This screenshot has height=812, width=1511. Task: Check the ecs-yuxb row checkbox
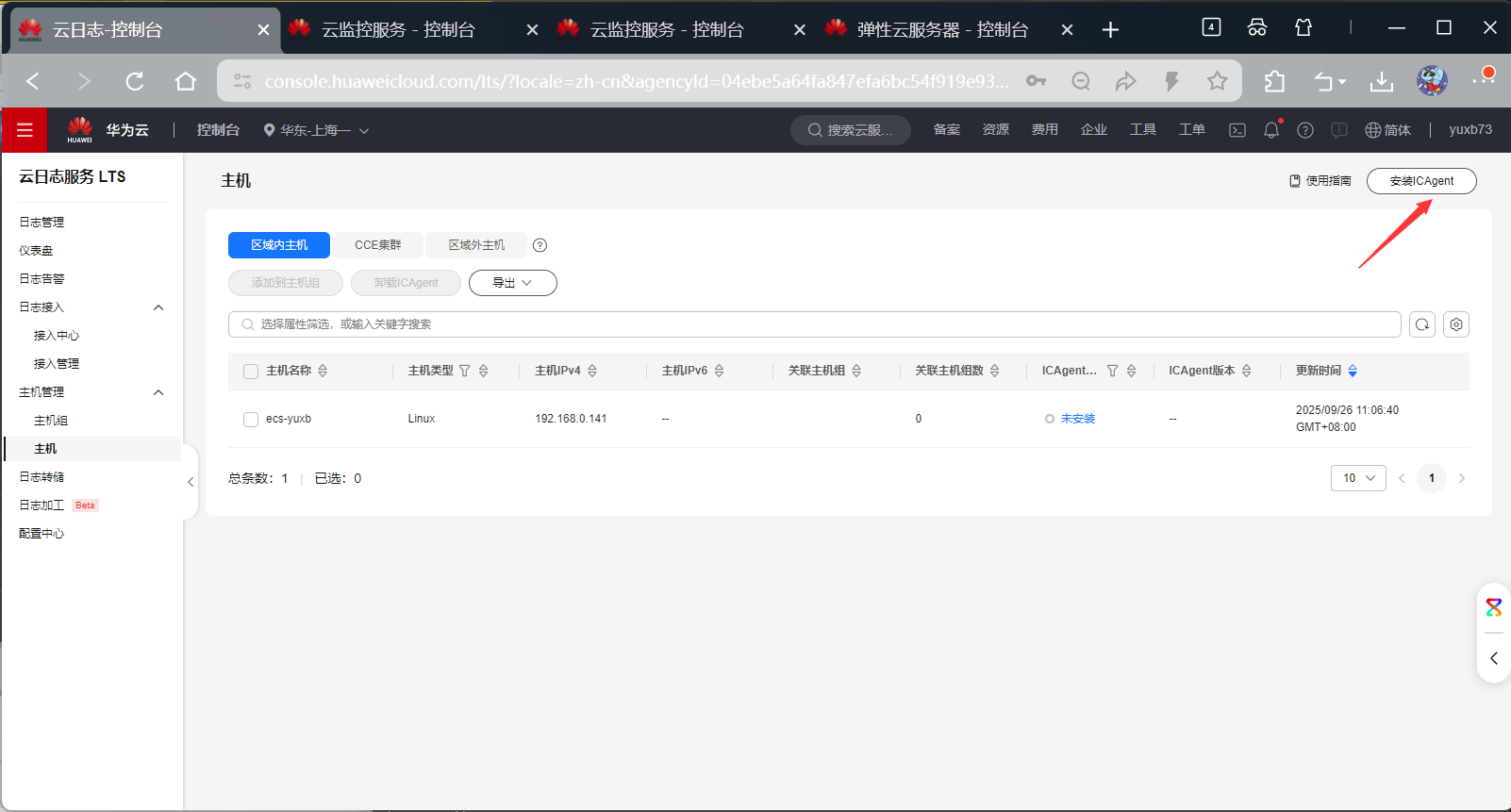pos(251,420)
